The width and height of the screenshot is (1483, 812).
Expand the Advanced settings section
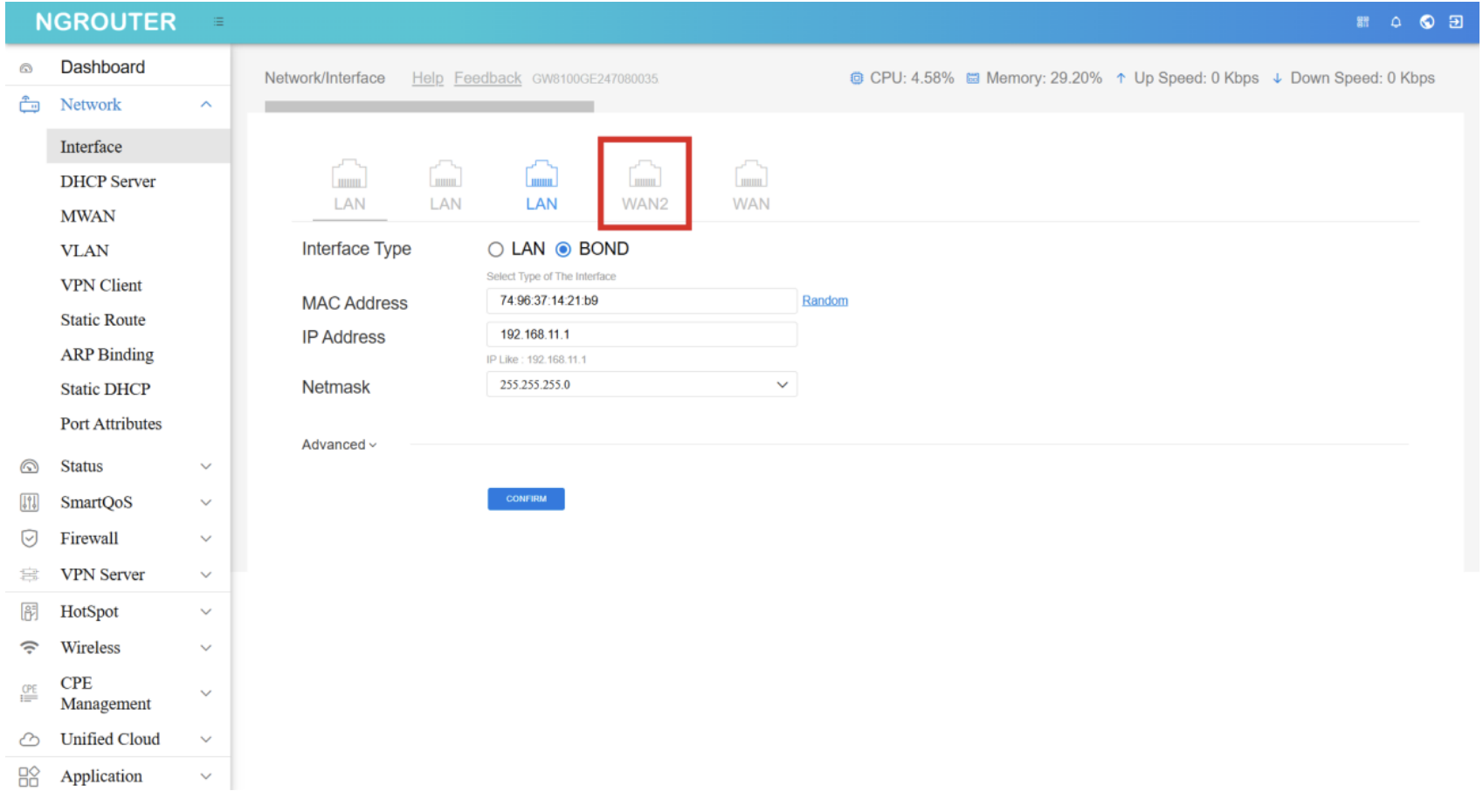[339, 444]
